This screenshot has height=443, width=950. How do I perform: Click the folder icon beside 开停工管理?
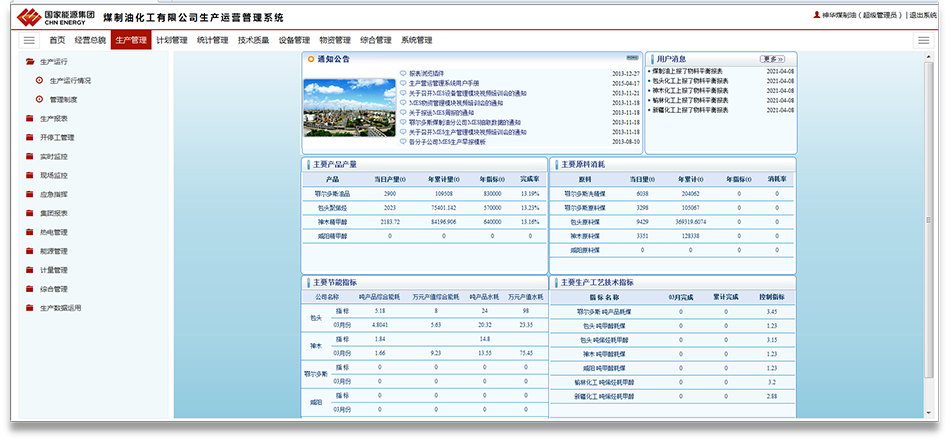coord(30,138)
